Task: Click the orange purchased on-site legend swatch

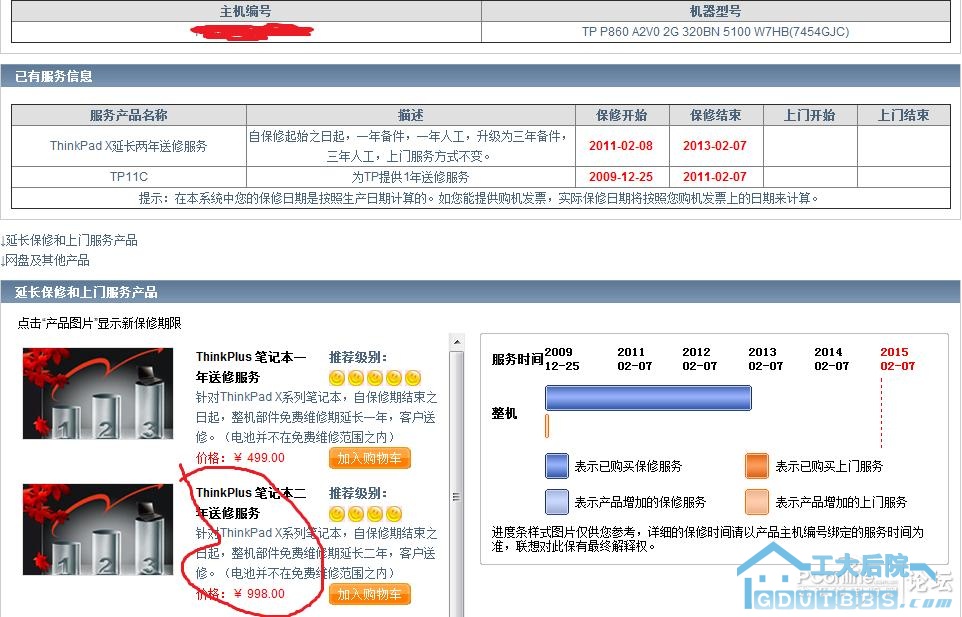Action: [757, 466]
